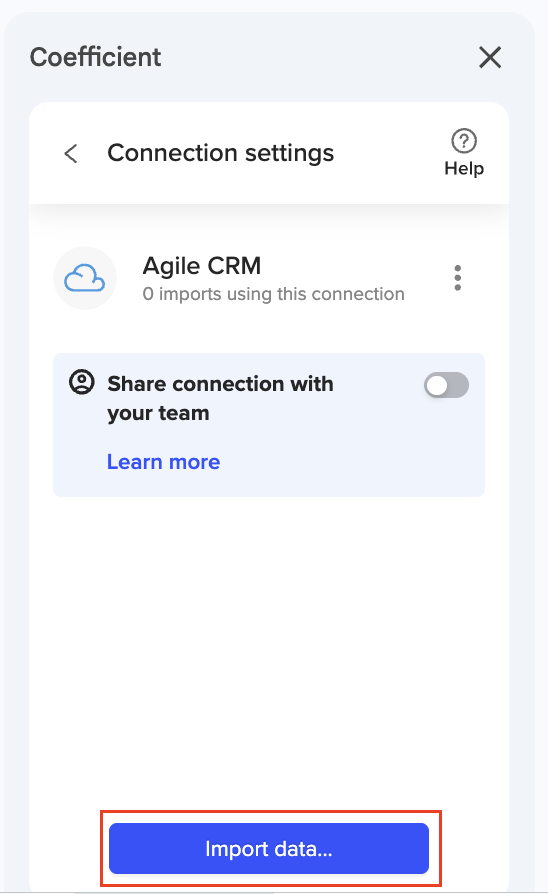Click the gray track of the share switch
Viewport: 548px width, 894px height.
click(x=458, y=386)
